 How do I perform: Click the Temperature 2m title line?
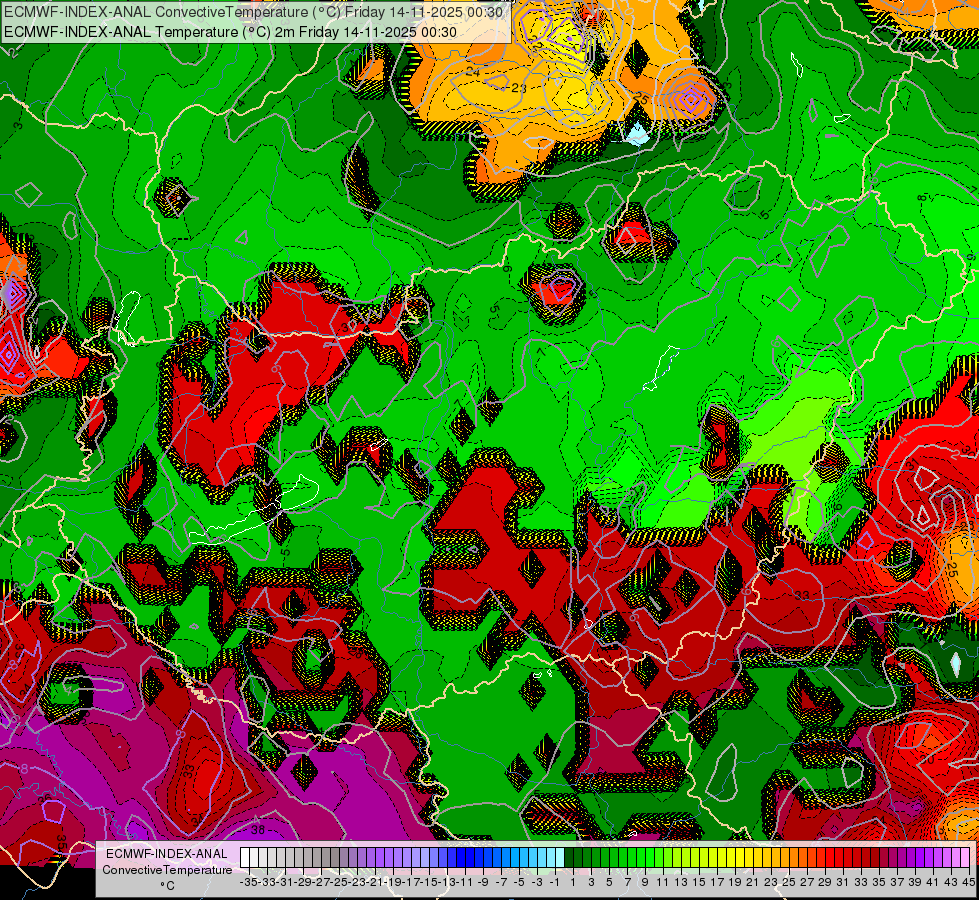click(230, 32)
